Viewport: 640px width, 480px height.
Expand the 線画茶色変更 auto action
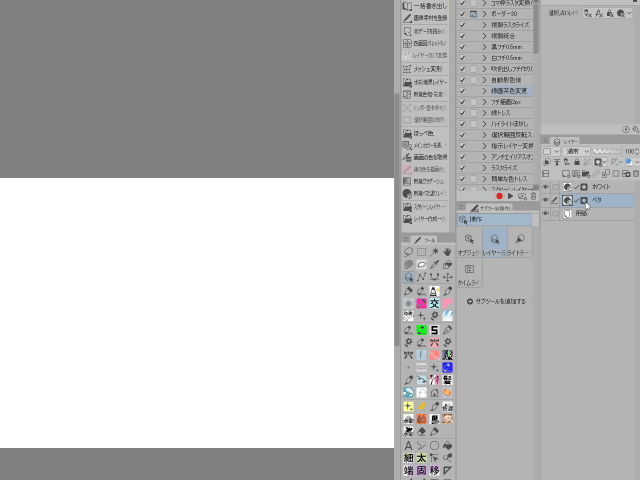point(484,91)
